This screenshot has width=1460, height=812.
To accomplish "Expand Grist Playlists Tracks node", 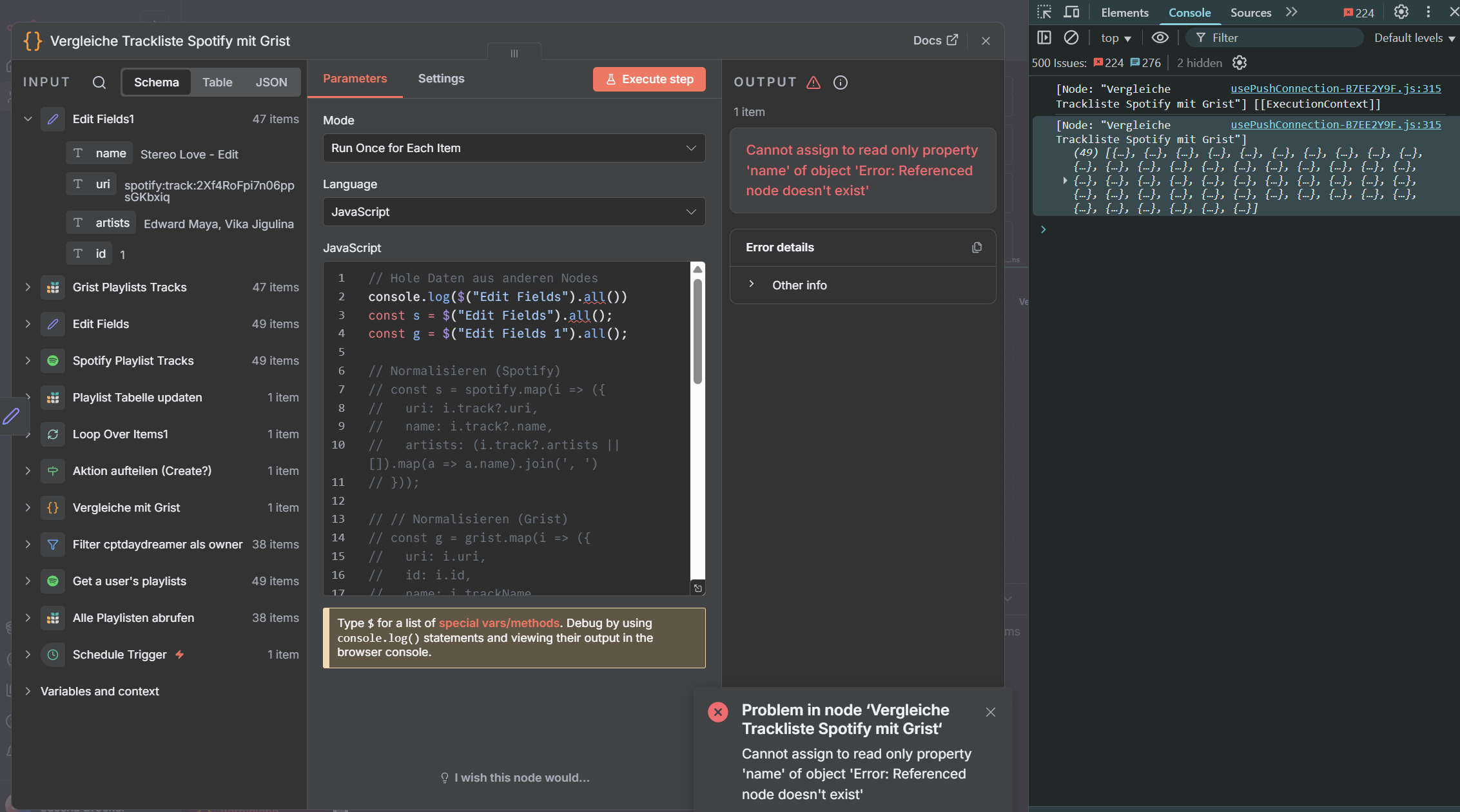I will tap(28, 287).
